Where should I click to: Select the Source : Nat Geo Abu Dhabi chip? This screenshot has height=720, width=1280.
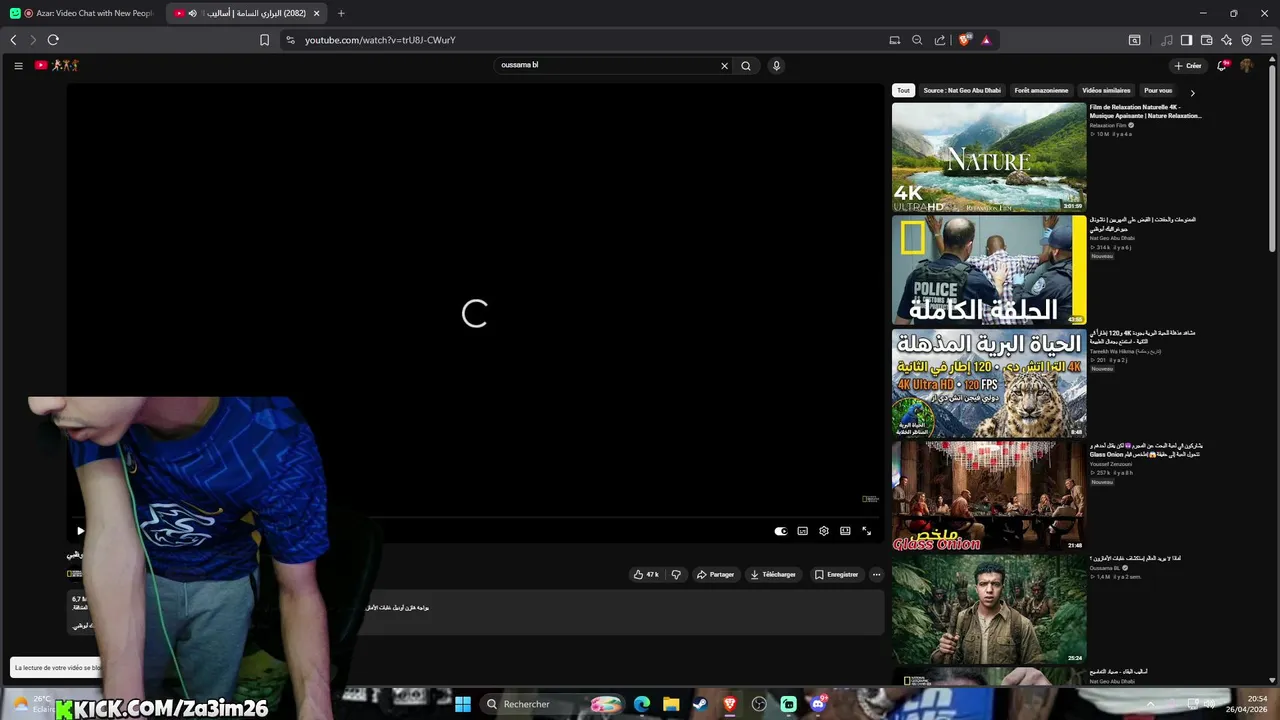click(x=962, y=90)
